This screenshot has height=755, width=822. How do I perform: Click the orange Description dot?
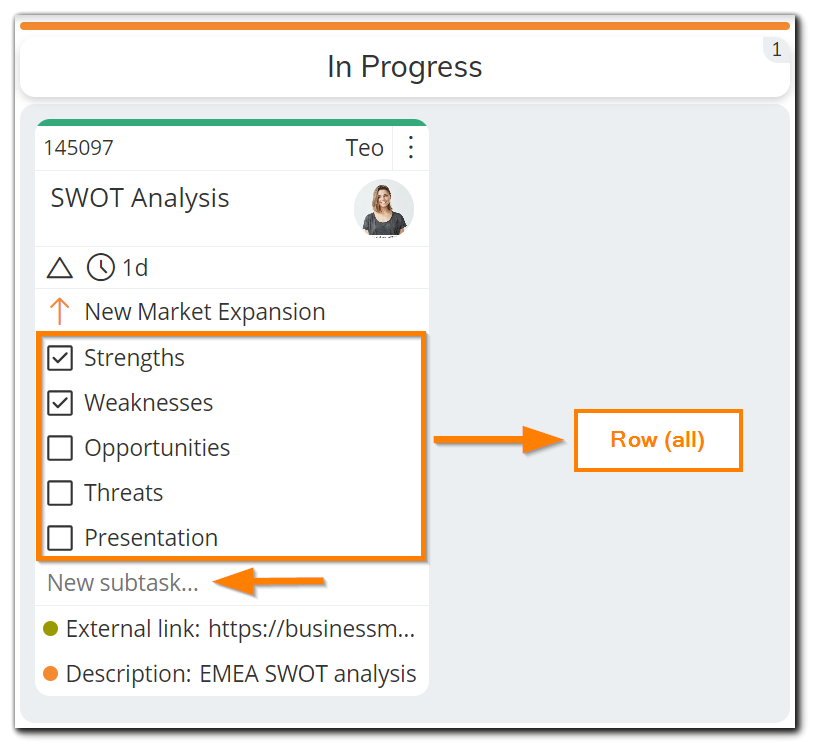tap(50, 673)
